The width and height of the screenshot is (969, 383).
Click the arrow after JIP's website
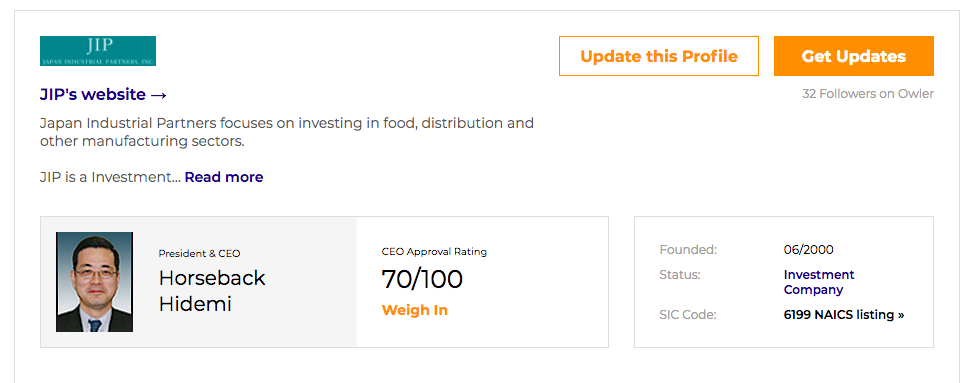[159, 95]
